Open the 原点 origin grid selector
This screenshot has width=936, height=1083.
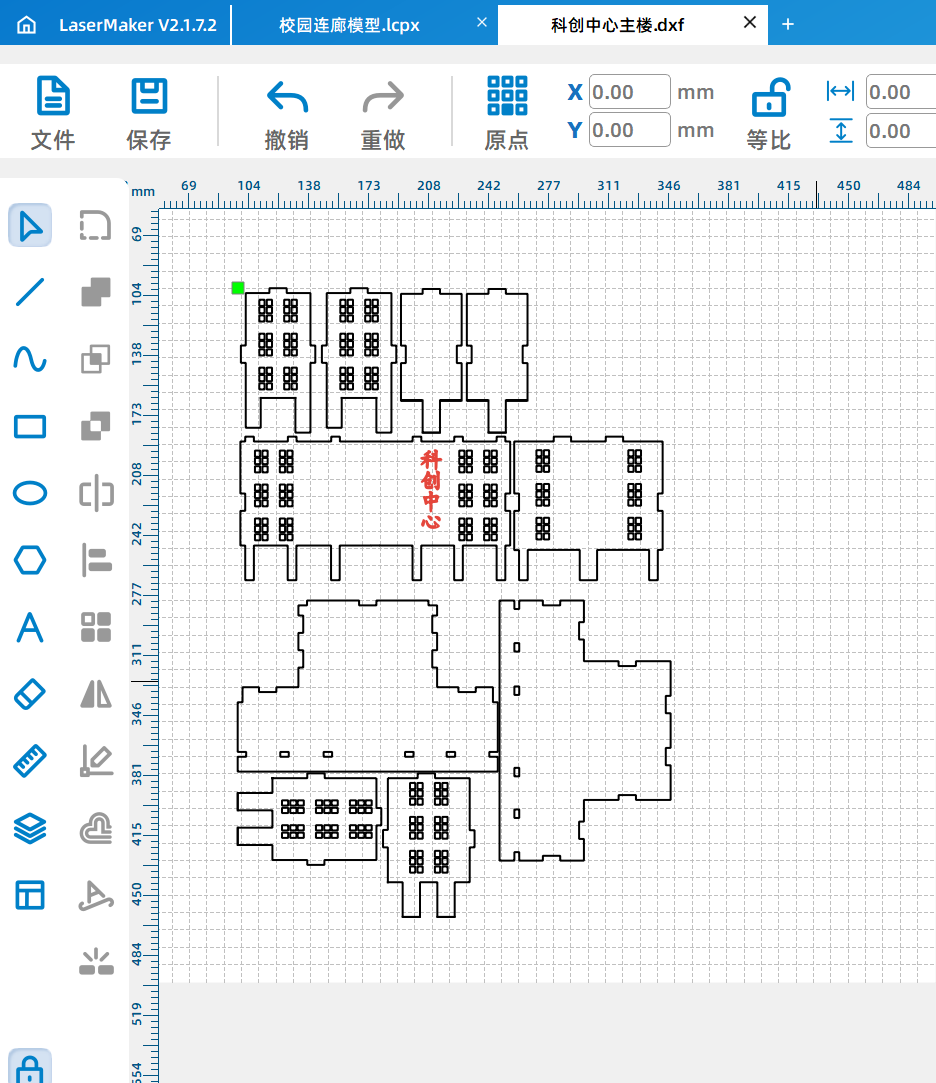(x=507, y=113)
